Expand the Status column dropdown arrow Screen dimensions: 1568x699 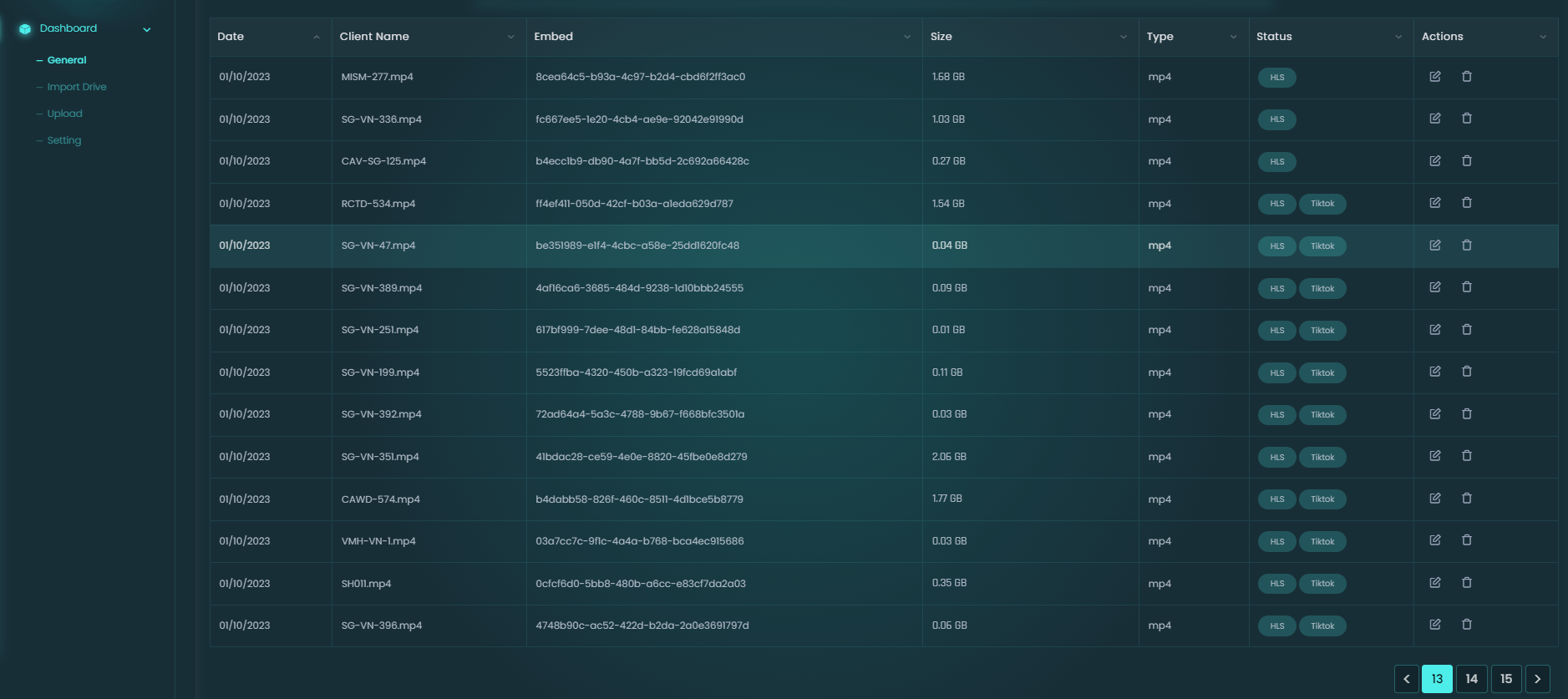pos(1398,37)
